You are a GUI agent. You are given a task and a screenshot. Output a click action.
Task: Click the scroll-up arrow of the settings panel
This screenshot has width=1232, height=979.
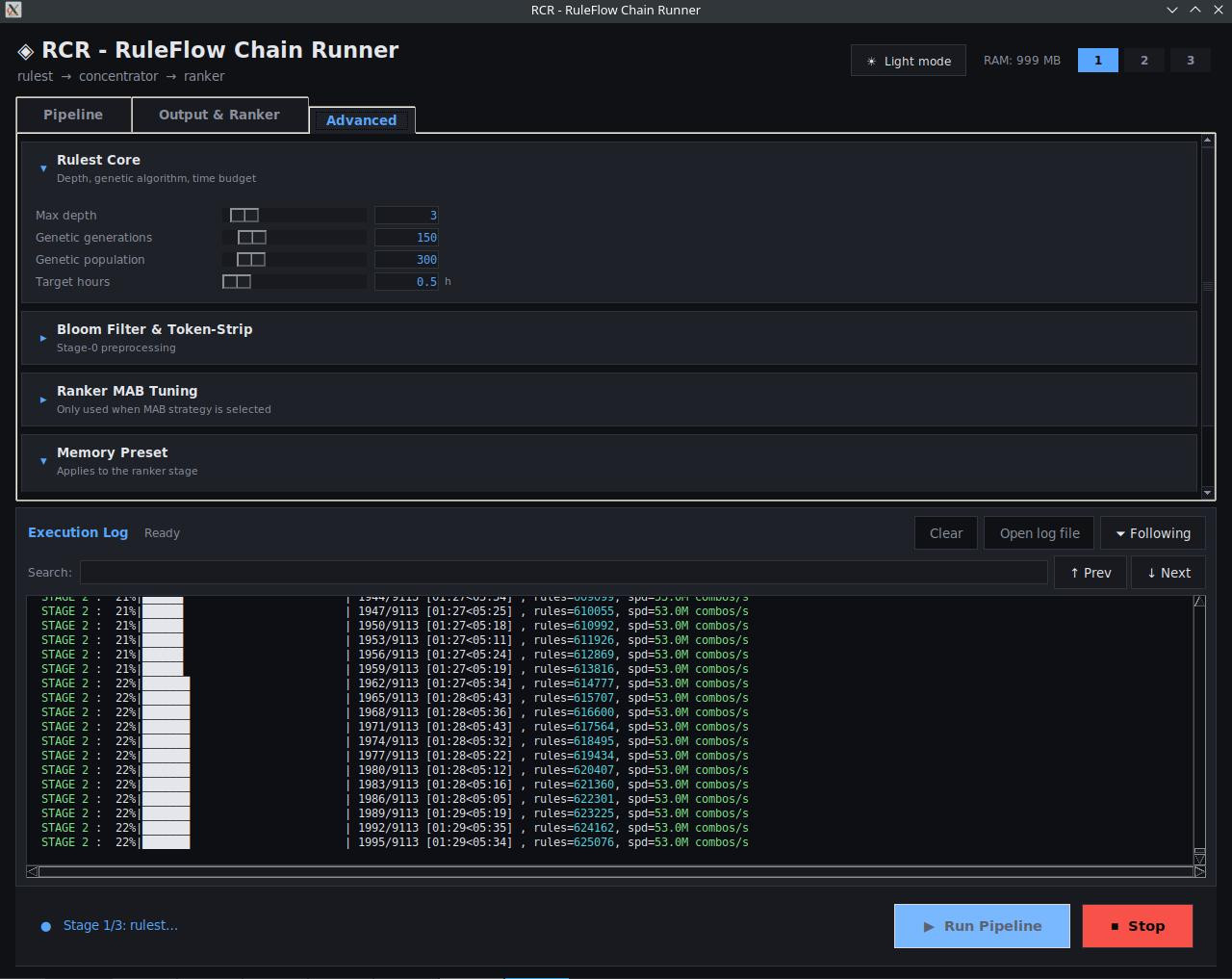pyautogui.click(x=1208, y=142)
